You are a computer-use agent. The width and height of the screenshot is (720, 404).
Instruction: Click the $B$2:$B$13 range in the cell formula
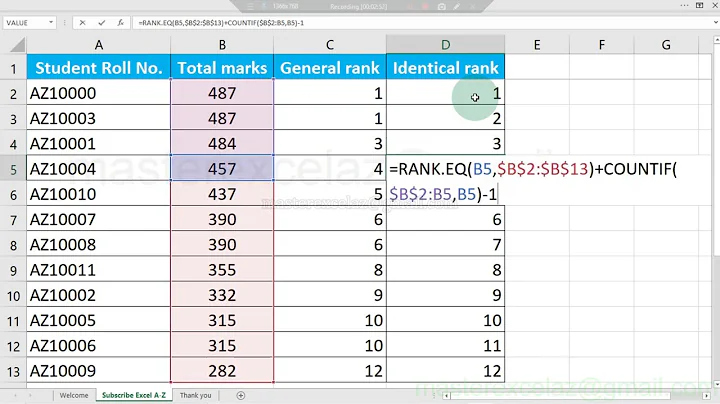[x=542, y=169]
